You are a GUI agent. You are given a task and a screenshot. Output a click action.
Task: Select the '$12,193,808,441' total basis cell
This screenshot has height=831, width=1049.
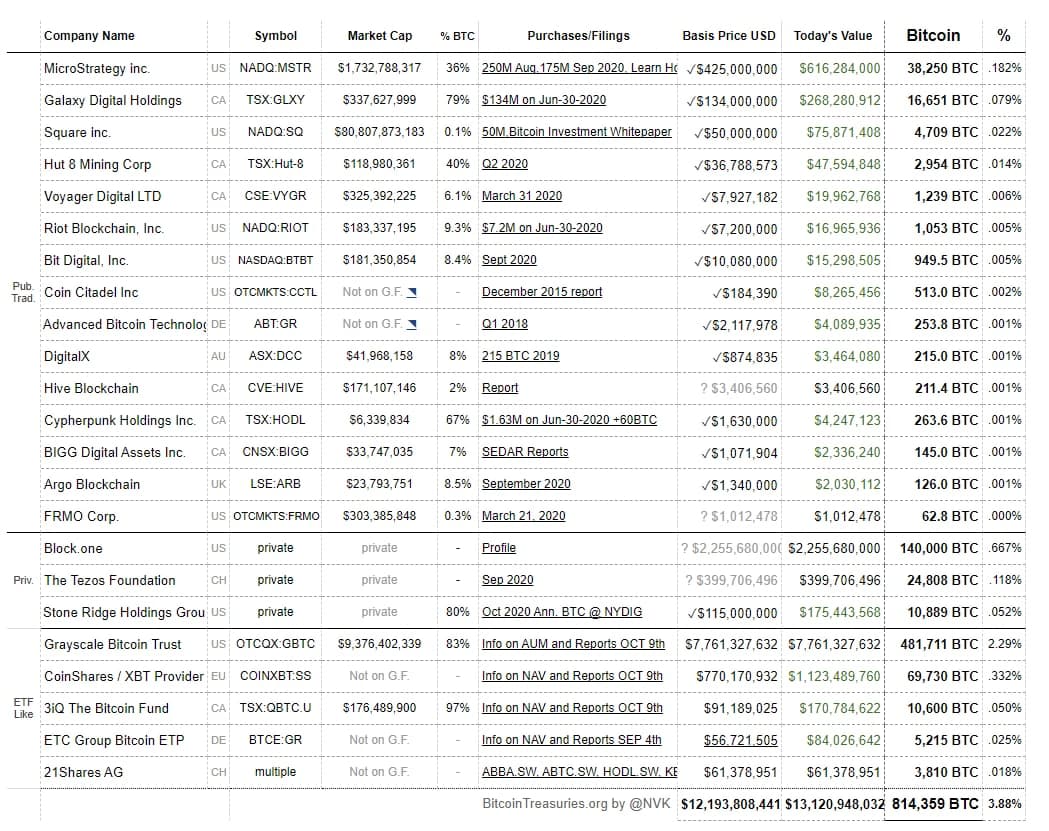[730, 804]
